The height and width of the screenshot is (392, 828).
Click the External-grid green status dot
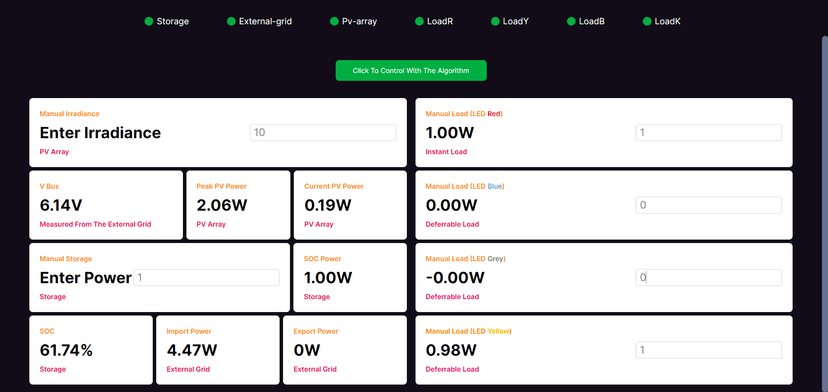(x=231, y=22)
